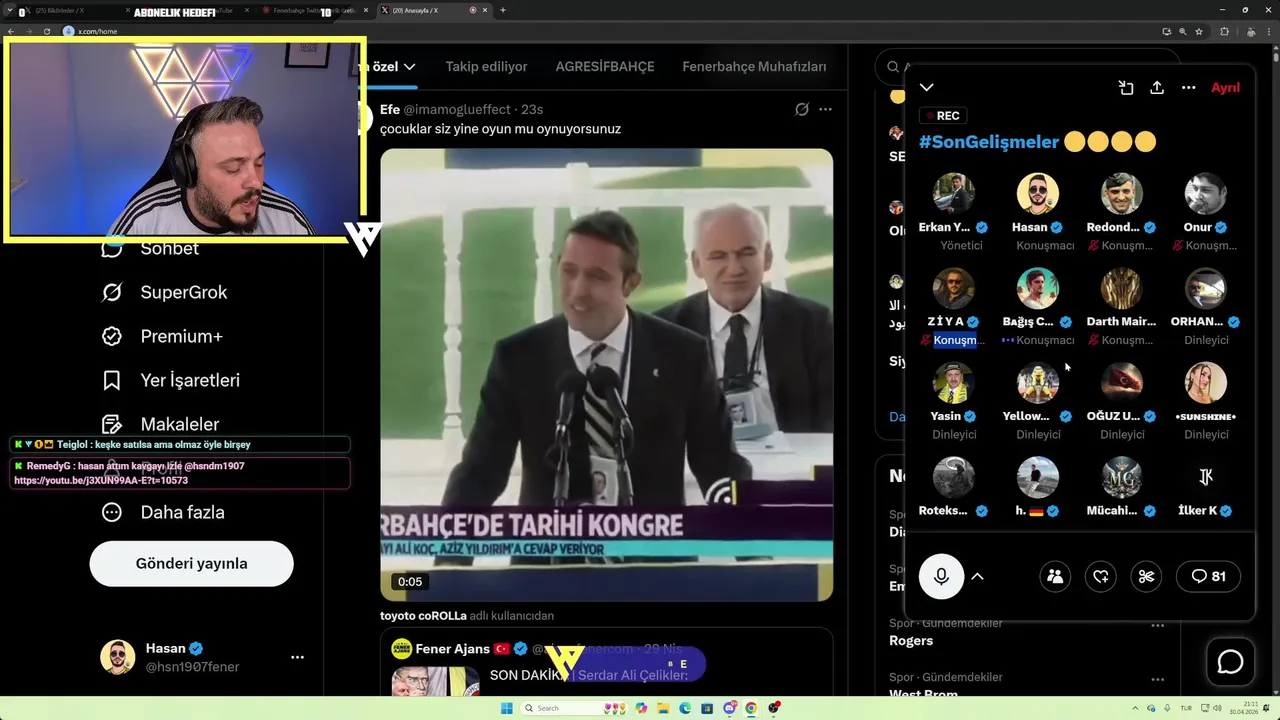Open more options for Rogers trend

pos(1157,626)
